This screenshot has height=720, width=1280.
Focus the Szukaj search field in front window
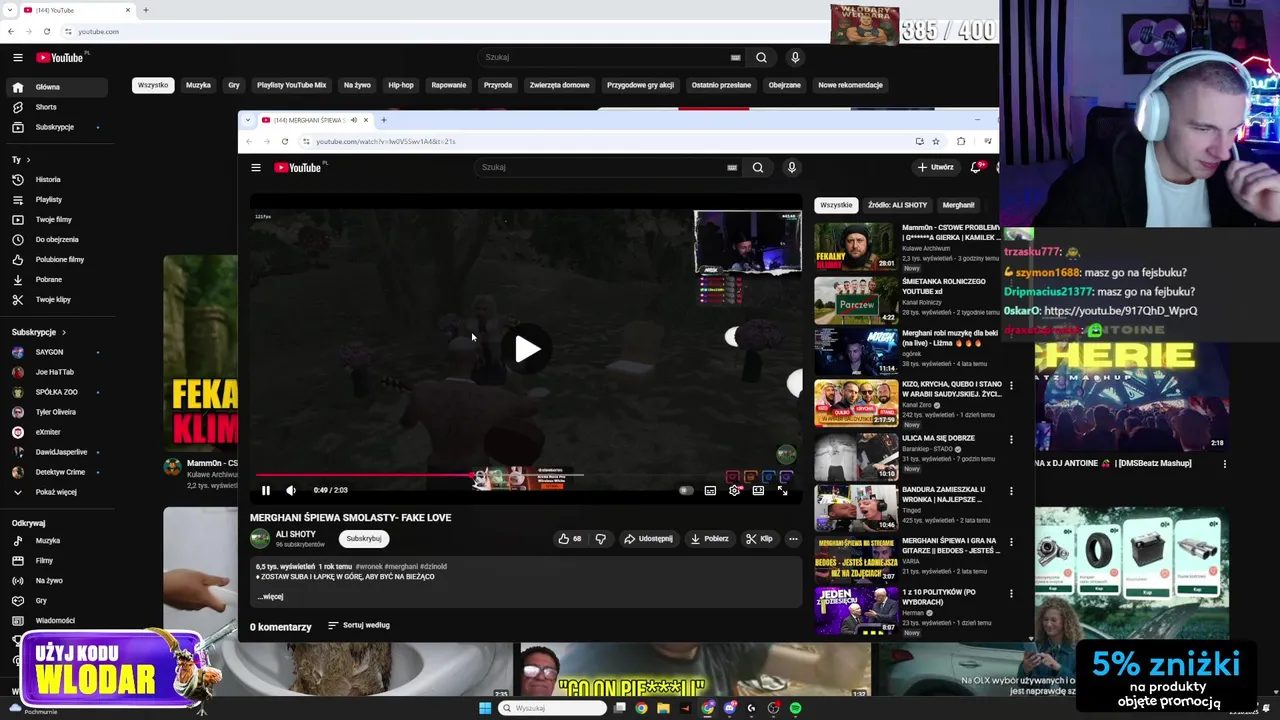pyautogui.click(x=600, y=167)
